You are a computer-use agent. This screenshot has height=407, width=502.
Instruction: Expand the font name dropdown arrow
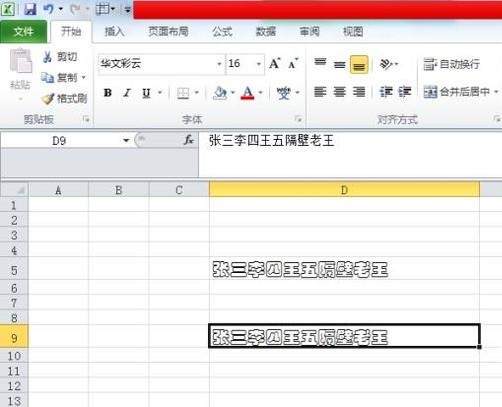pyautogui.click(x=219, y=64)
